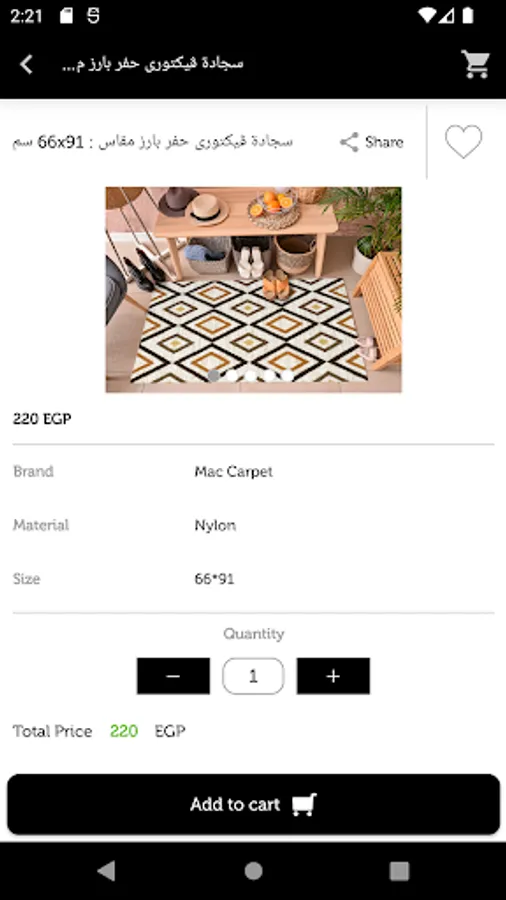This screenshot has width=506, height=900.
Task: Jump to second image carousel dot
Action: tap(232, 375)
